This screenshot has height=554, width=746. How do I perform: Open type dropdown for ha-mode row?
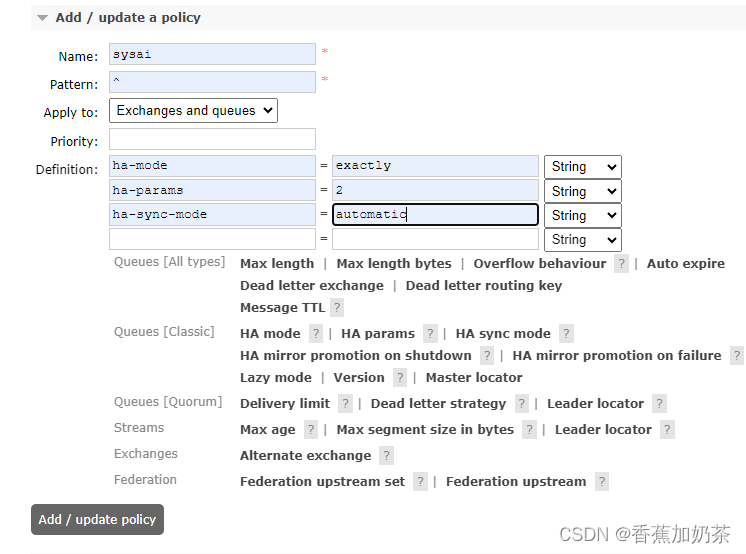tap(583, 167)
